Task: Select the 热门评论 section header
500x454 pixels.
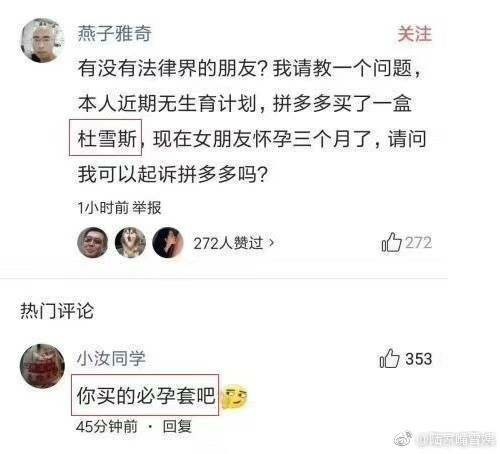Action: pyautogui.click(x=57, y=311)
